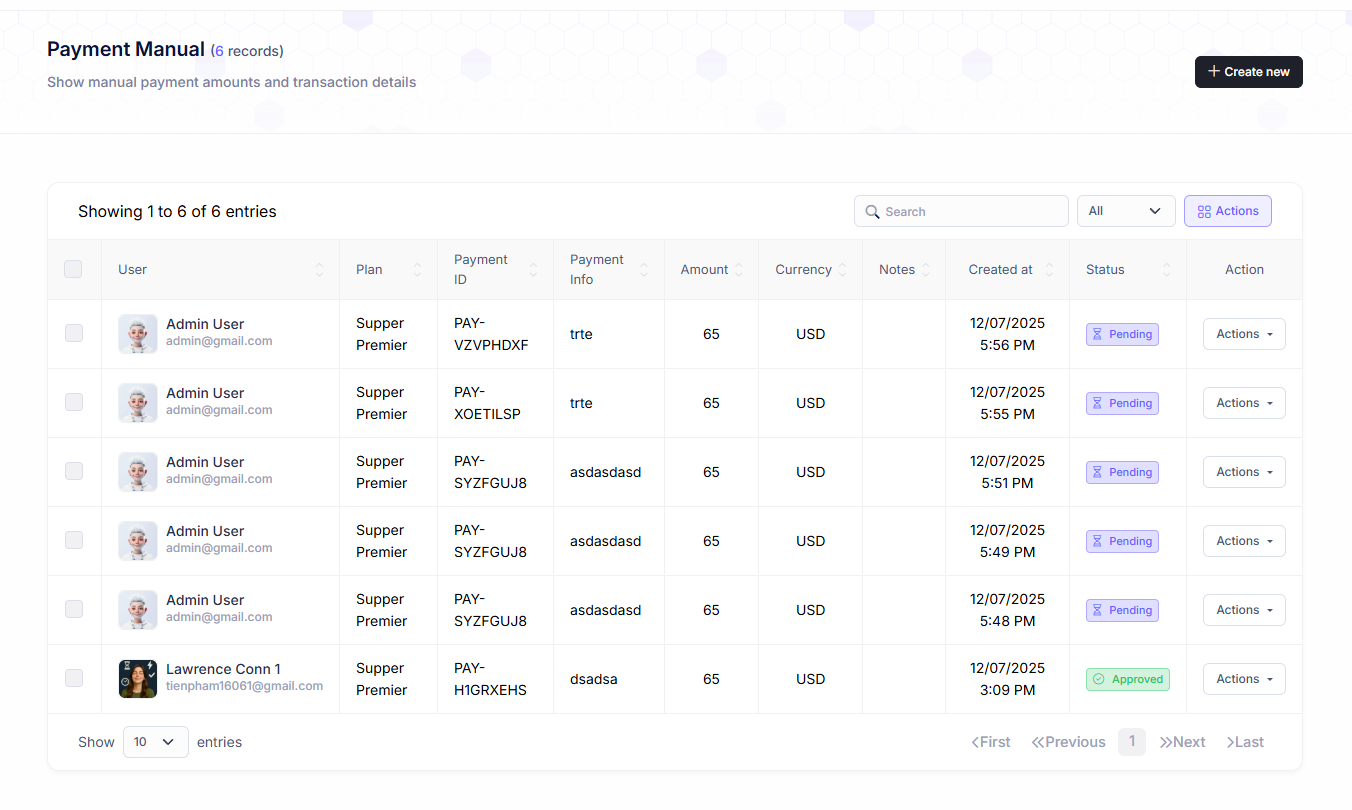
Task: Sort by the Currency column arrows
Action: point(843,270)
